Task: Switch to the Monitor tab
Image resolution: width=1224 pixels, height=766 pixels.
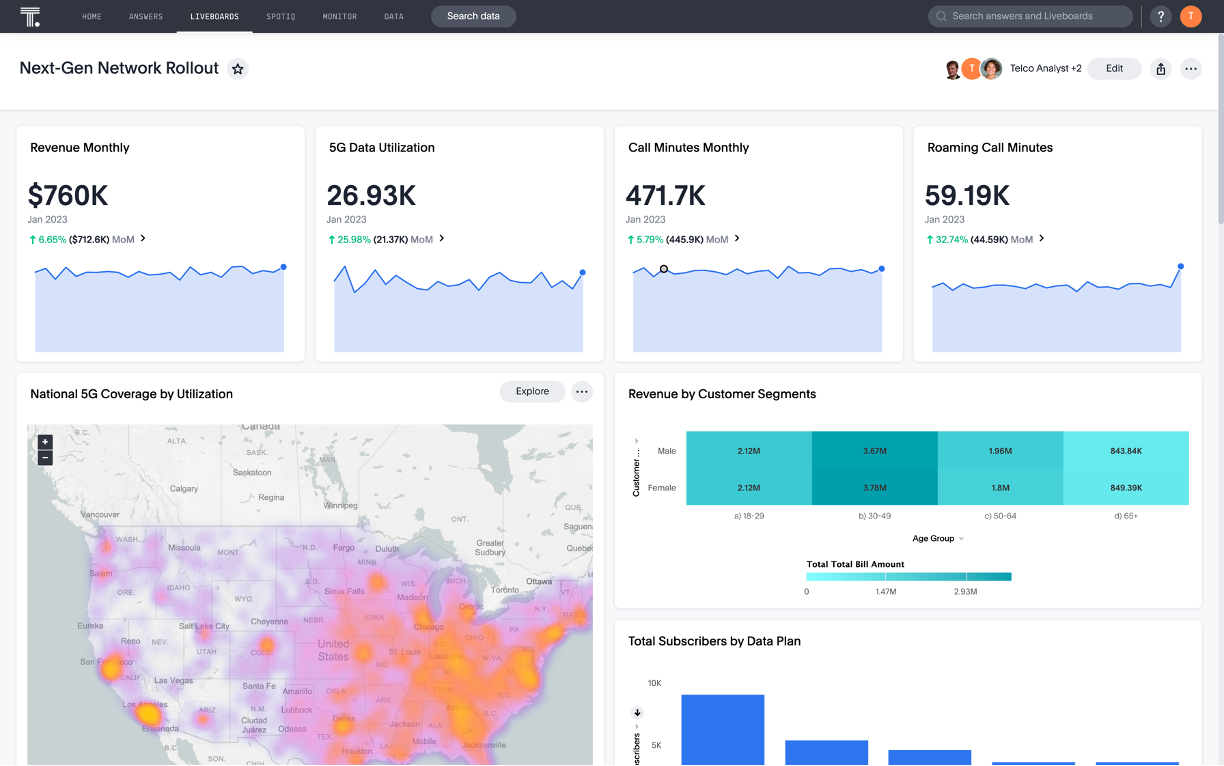Action: (340, 16)
